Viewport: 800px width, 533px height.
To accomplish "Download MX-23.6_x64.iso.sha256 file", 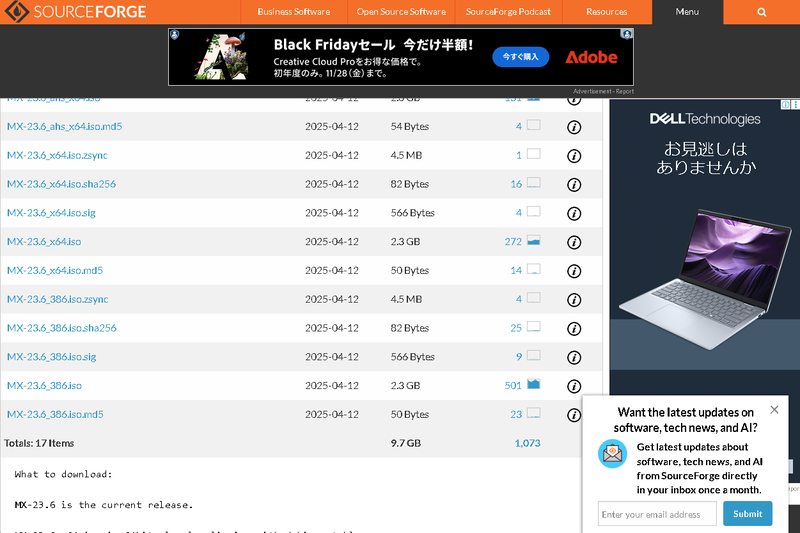I will click(61, 184).
